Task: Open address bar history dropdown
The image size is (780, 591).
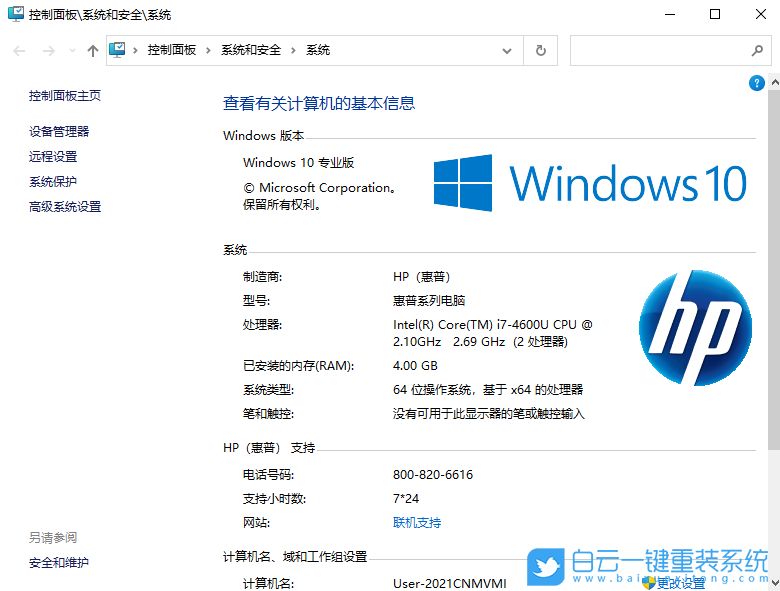Action: [506, 51]
